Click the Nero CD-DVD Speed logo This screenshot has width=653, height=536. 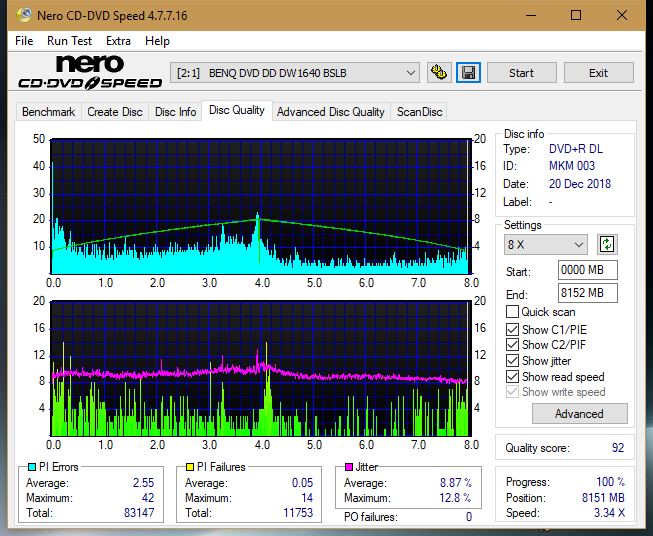pos(90,72)
